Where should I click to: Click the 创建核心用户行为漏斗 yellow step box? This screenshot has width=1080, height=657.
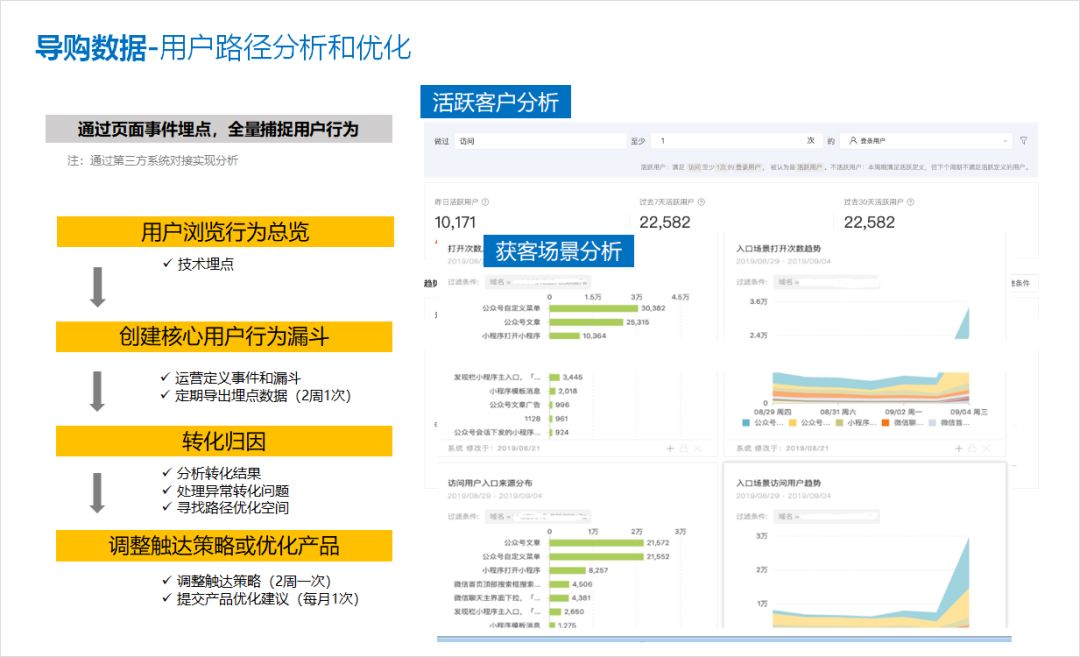pyautogui.click(x=224, y=337)
